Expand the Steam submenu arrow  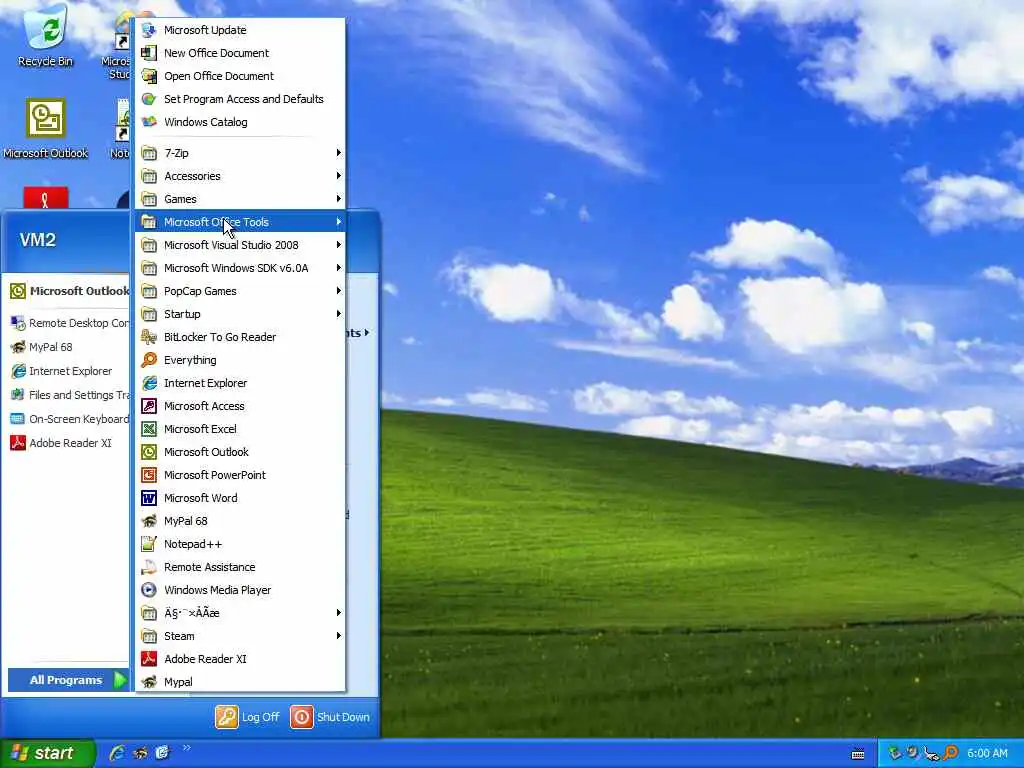point(338,636)
